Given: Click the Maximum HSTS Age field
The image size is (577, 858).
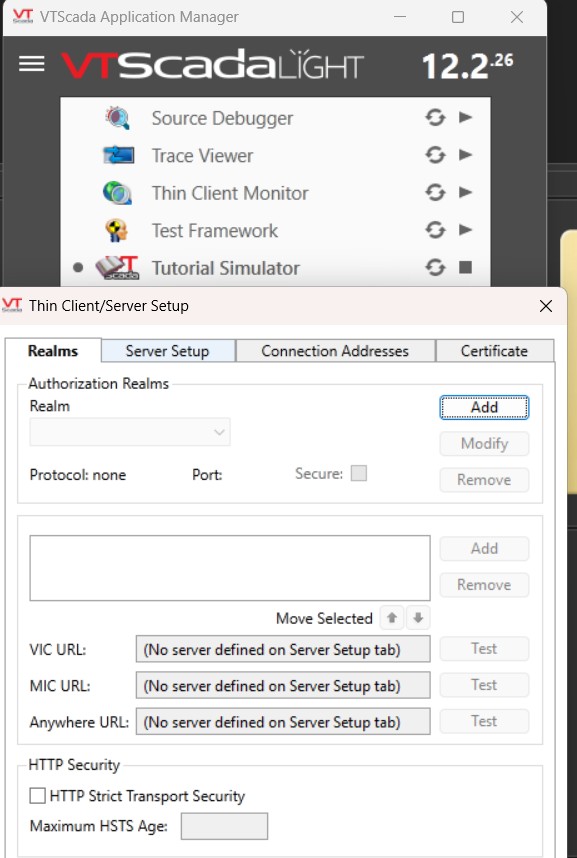Looking at the screenshot, I should [x=224, y=826].
